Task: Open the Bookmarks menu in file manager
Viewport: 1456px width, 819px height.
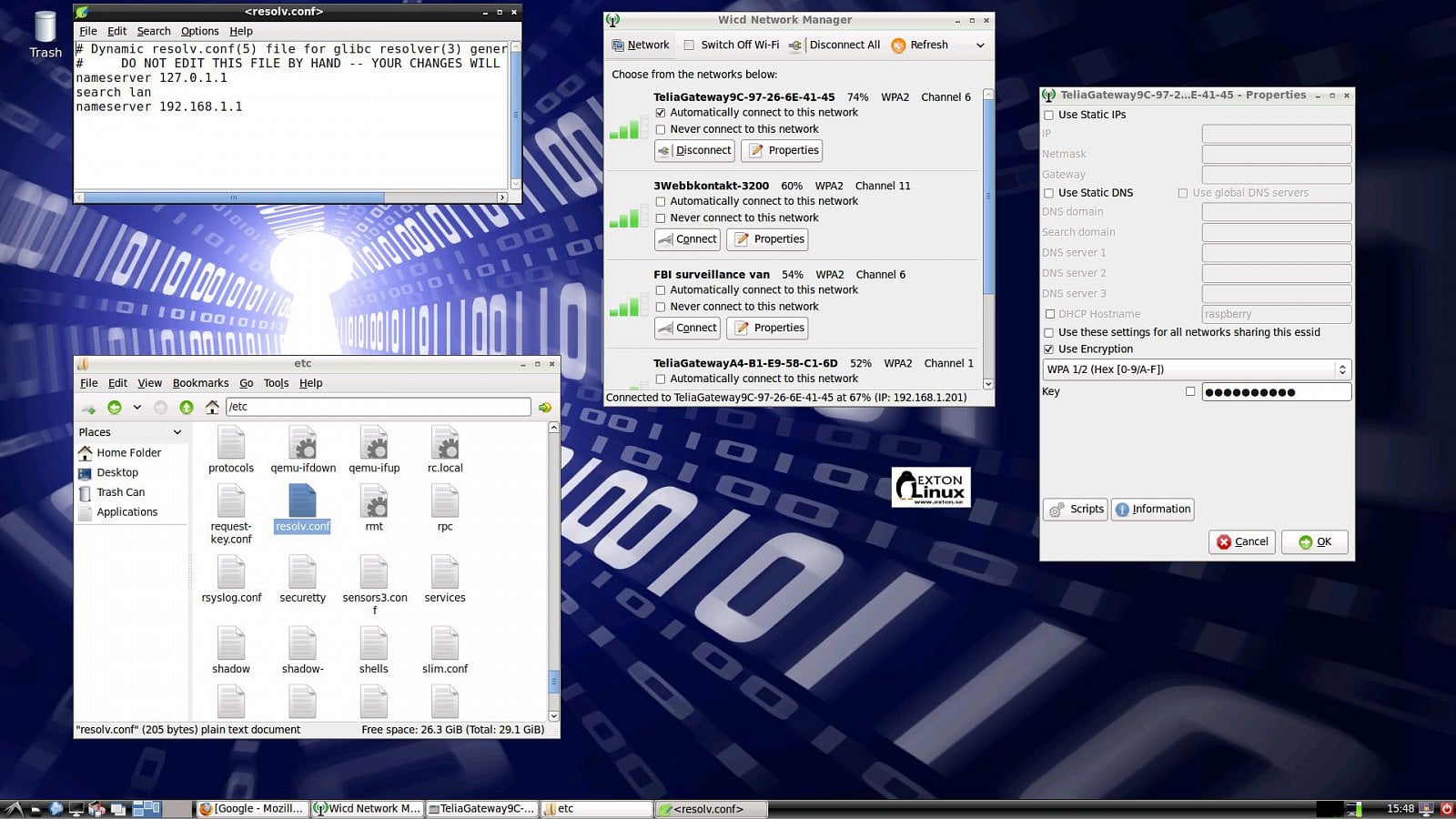Action: tap(200, 382)
